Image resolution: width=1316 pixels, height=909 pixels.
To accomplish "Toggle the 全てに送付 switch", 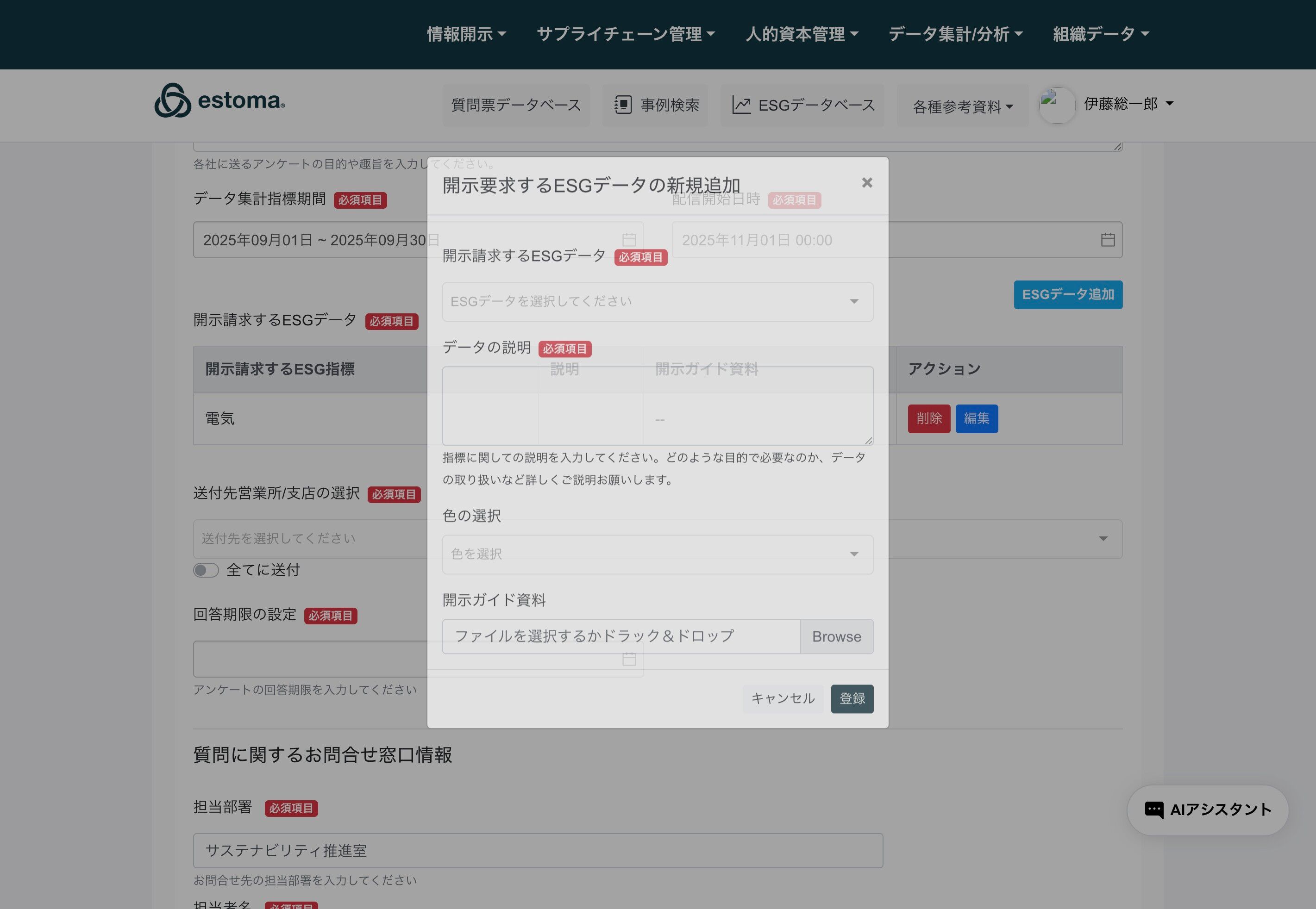I will [206, 570].
